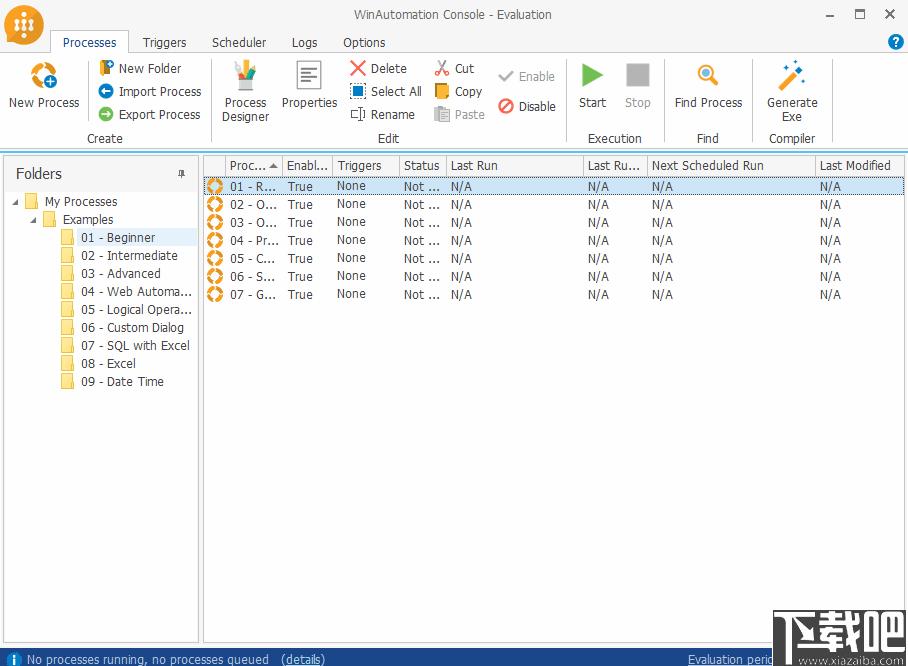Click the process icon of row 04 - Pr...
Screen dimensions: 908x666
point(215,240)
